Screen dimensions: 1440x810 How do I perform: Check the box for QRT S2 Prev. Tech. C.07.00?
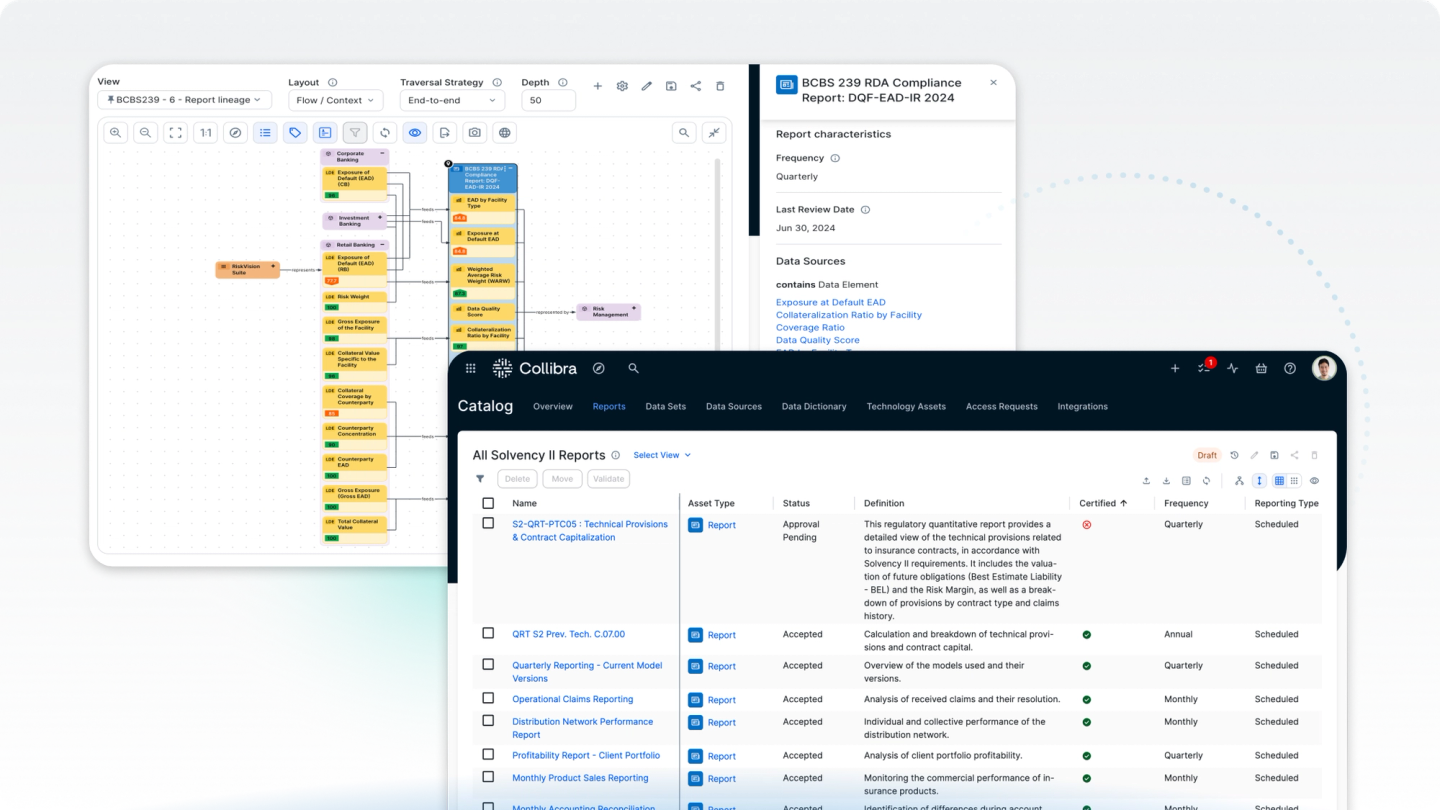488,633
